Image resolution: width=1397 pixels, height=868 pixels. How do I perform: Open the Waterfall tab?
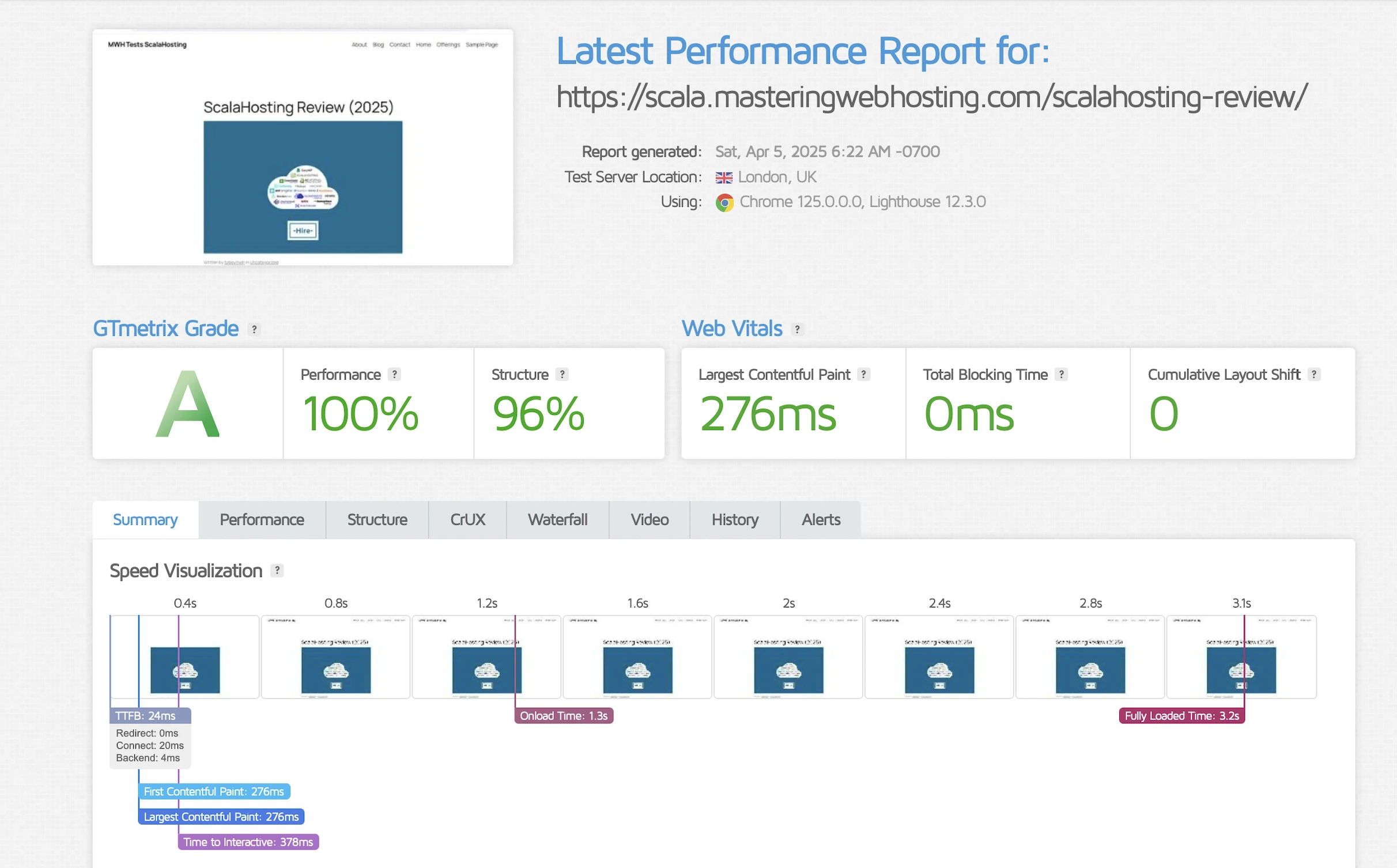pos(557,520)
